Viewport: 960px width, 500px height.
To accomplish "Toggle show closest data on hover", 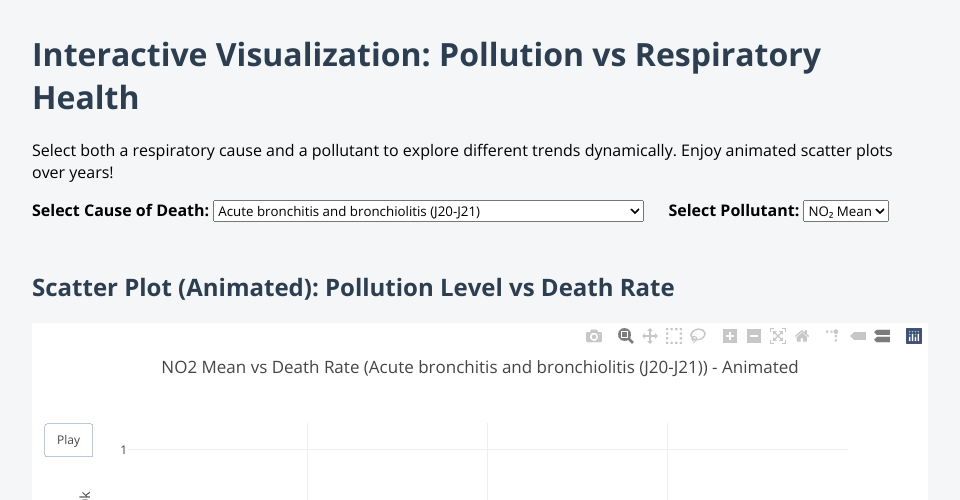I will click(858, 337).
